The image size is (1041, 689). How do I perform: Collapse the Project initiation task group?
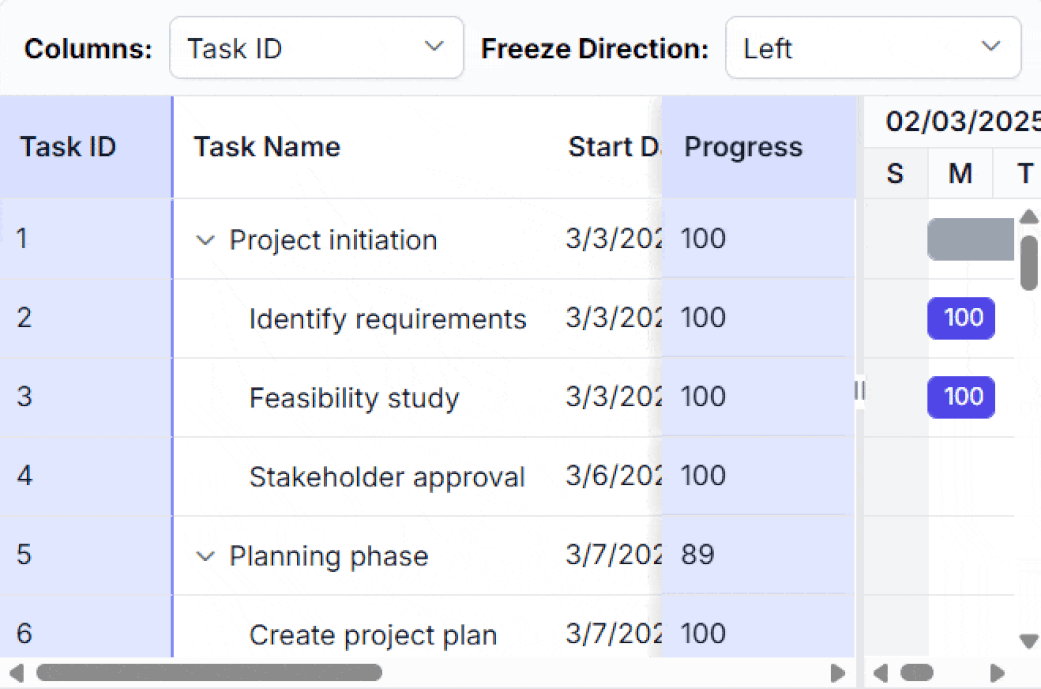pyautogui.click(x=205, y=240)
